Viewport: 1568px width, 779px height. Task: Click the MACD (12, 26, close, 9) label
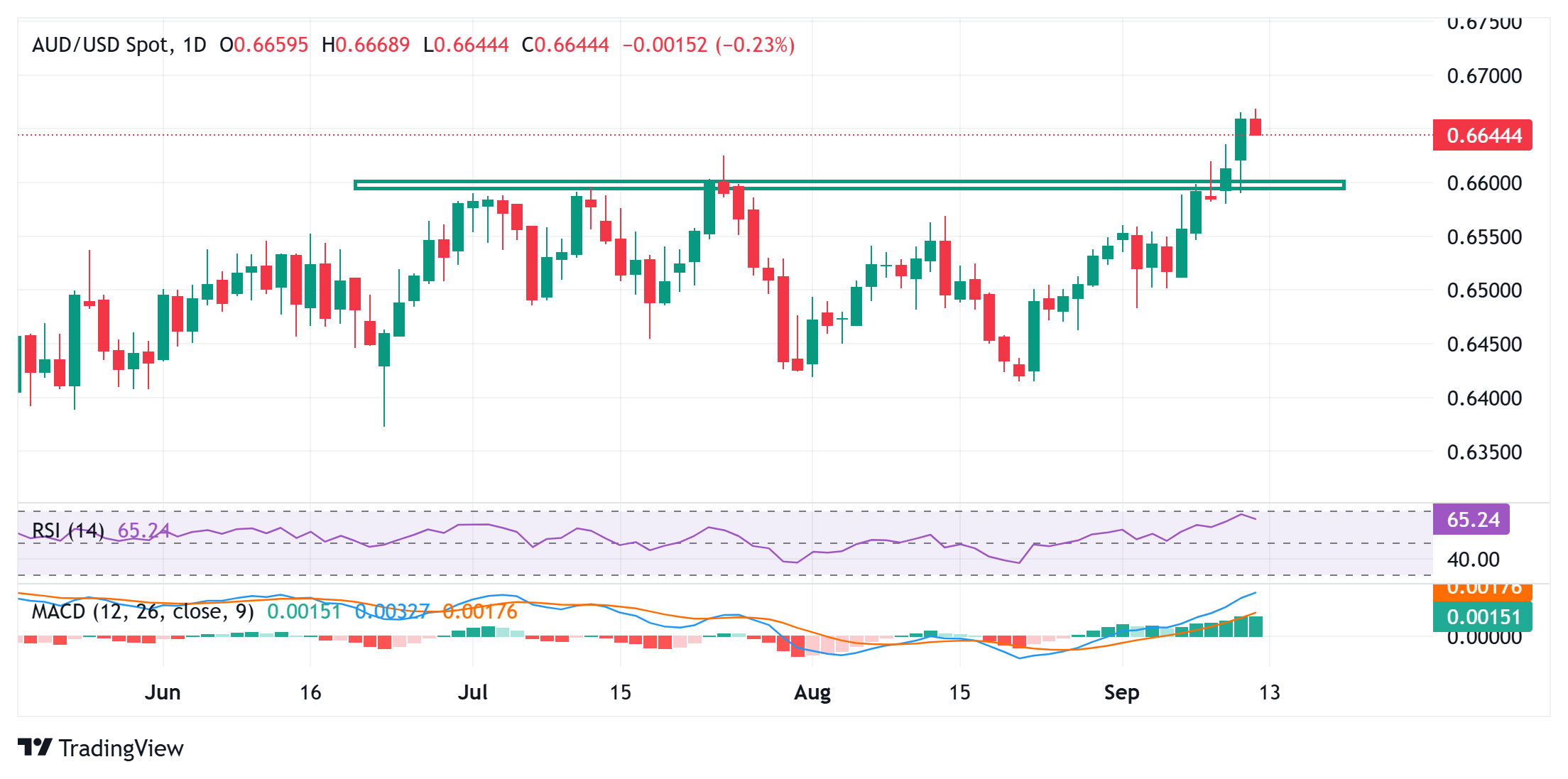[x=143, y=611]
